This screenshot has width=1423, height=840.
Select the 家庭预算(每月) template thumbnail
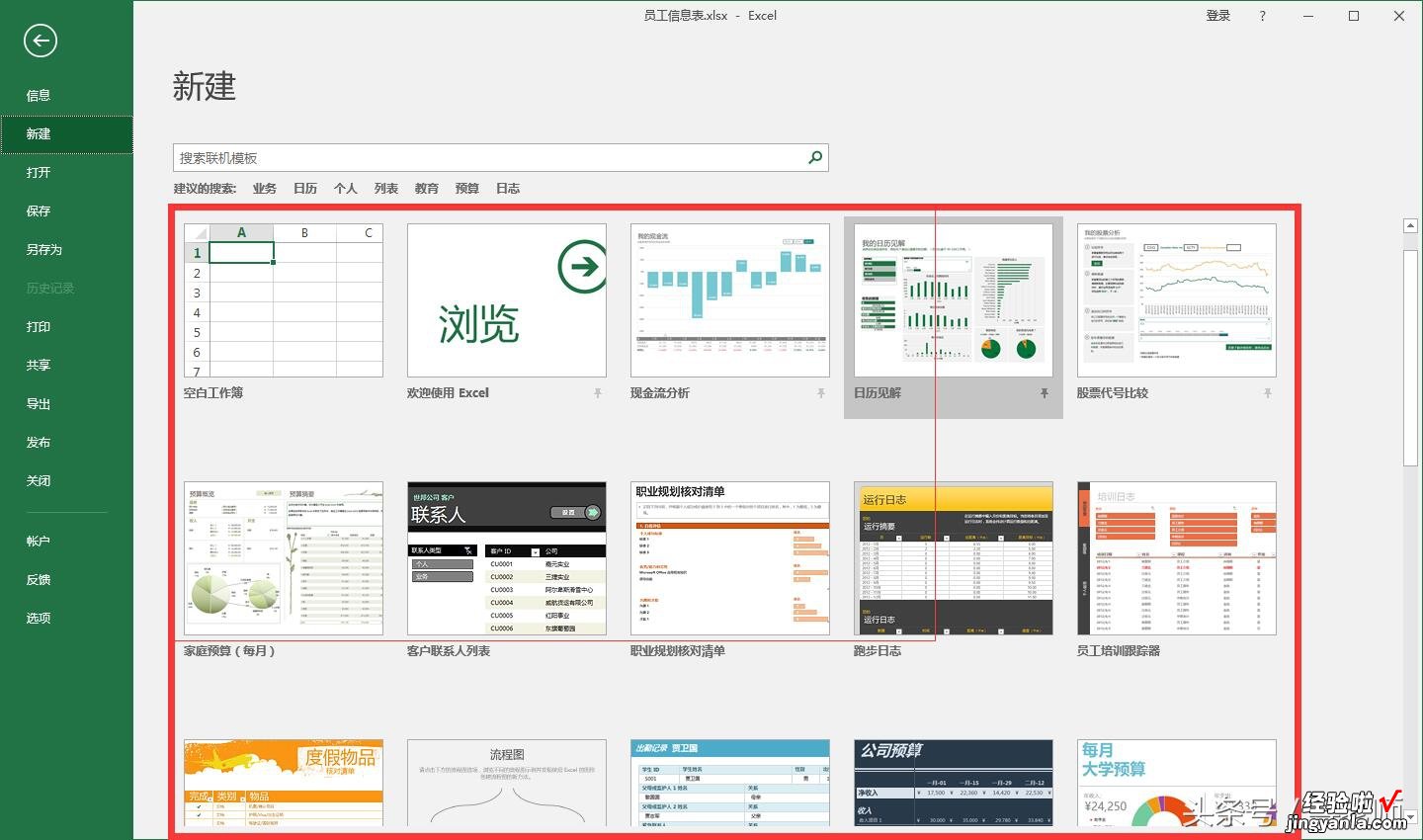284,558
